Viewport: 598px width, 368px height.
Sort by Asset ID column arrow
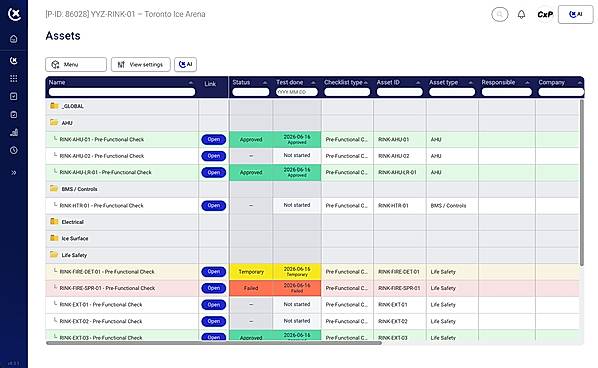coord(418,83)
